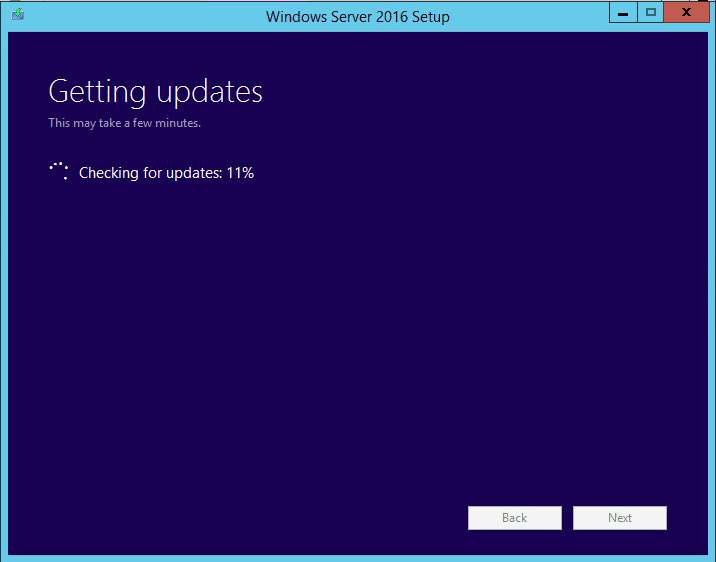Click the 'Windows Server 2016 Setup' window title
The width and height of the screenshot is (716, 562).
358,17
